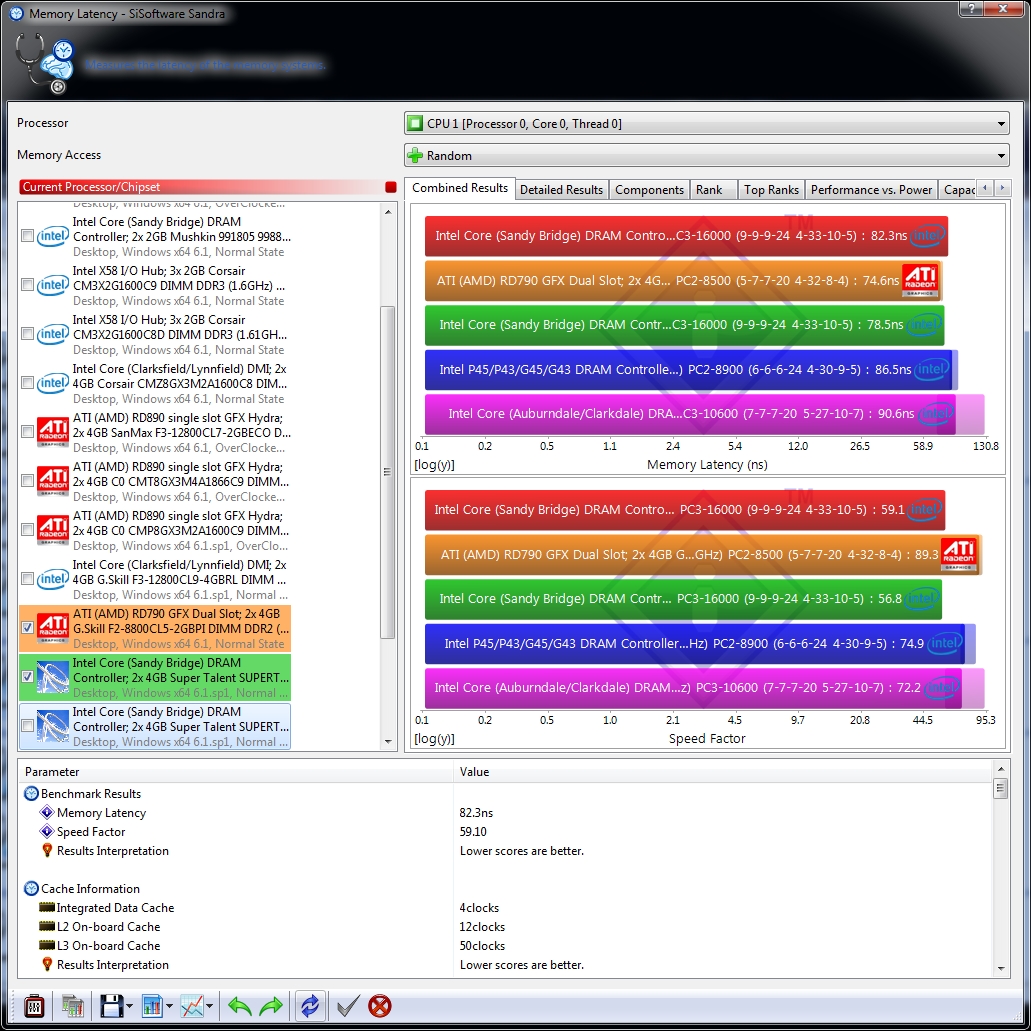Image resolution: width=1031 pixels, height=1031 pixels.
Task: Open the save icon dropdown arrow
Action: [x=129, y=1006]
